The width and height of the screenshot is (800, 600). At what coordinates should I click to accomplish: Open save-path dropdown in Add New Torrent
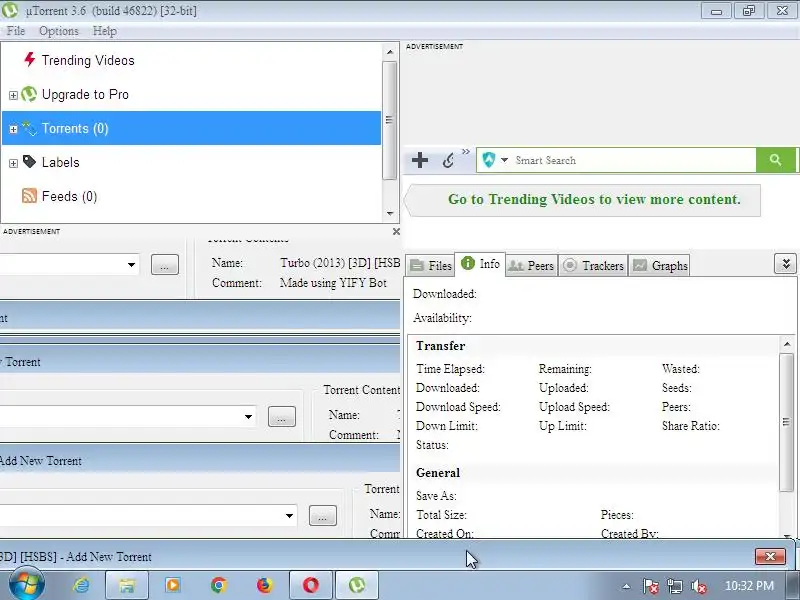point(289,515)
